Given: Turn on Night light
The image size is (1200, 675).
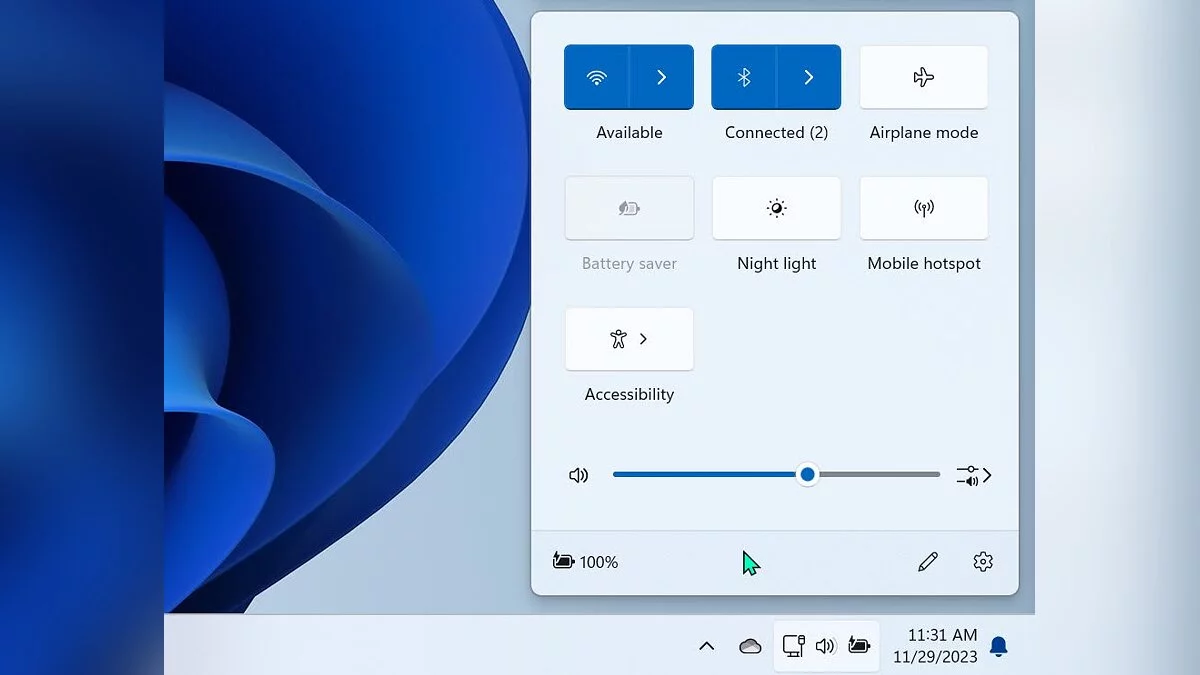Looking at the screenshot, I should (x=776, y=208).
